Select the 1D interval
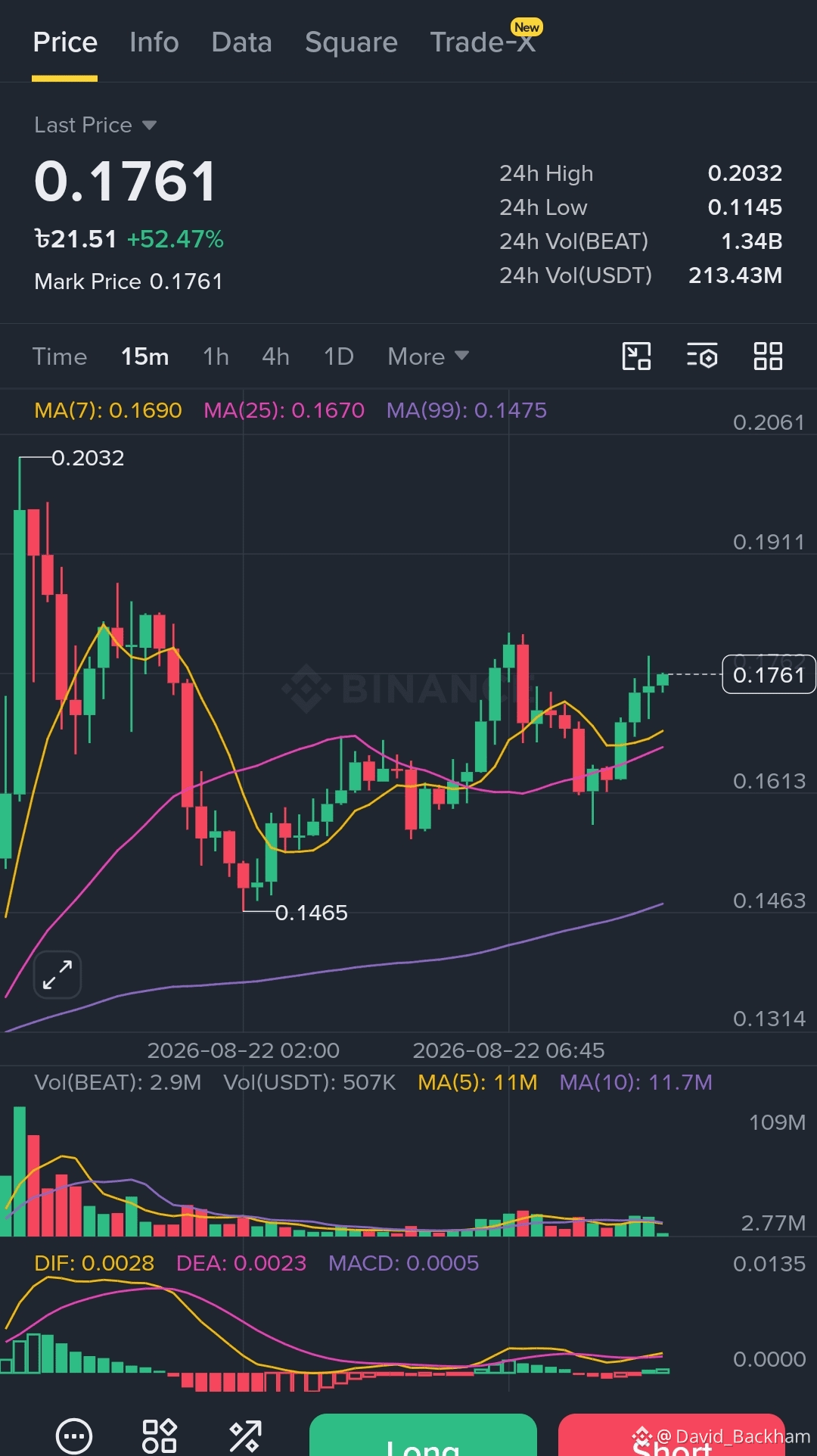Image resolution: width=817 pixels, height=1456 pixels. (x=339, y=356)
